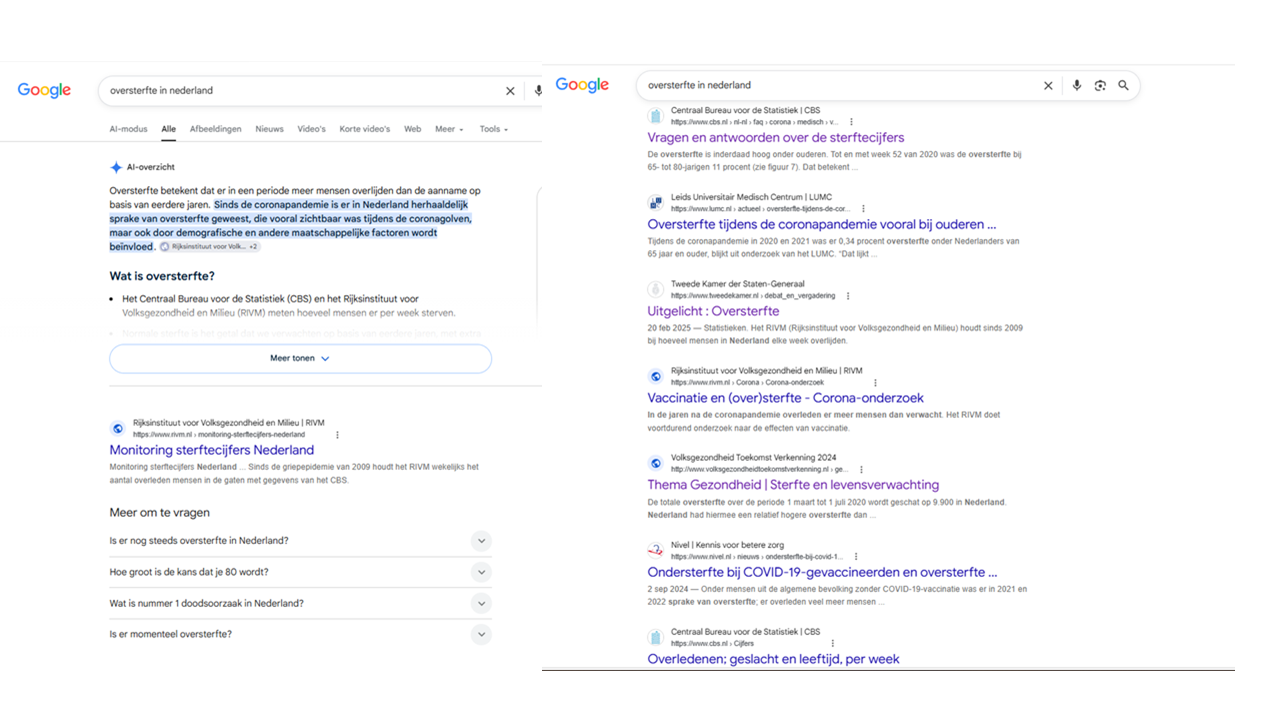Screen dimensions: 1280x720
Task: Switch to Web tab
Action: 412,129
